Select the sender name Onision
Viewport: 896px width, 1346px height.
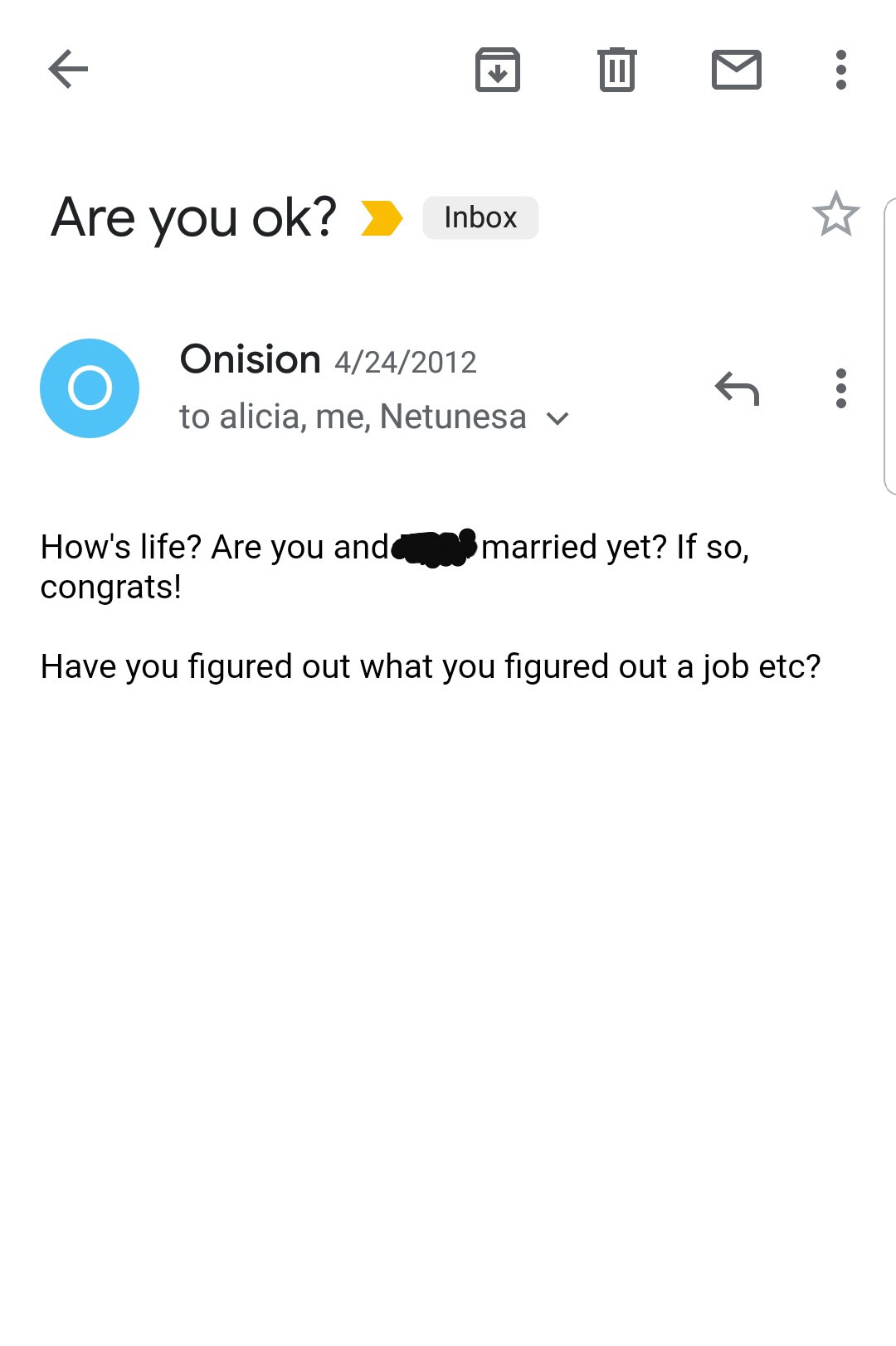[x=251, y=360]
